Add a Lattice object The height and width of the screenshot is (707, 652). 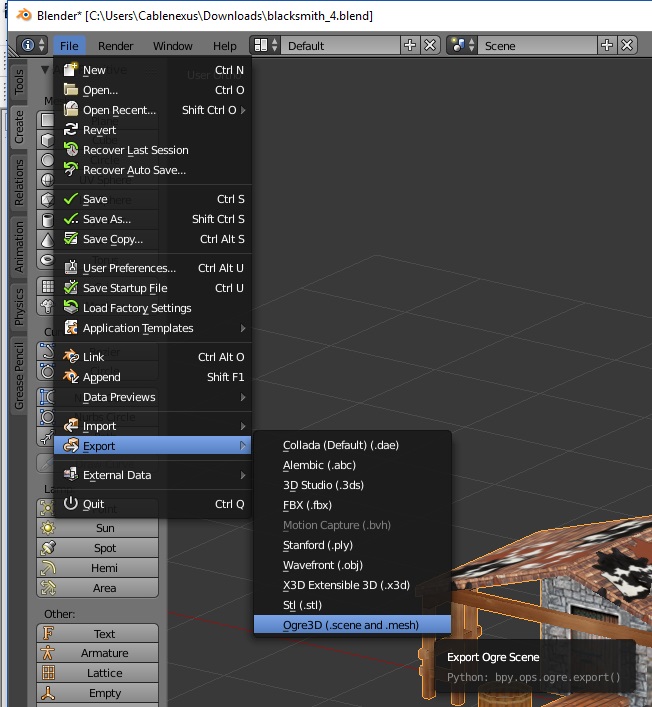[x=98, y=673]
